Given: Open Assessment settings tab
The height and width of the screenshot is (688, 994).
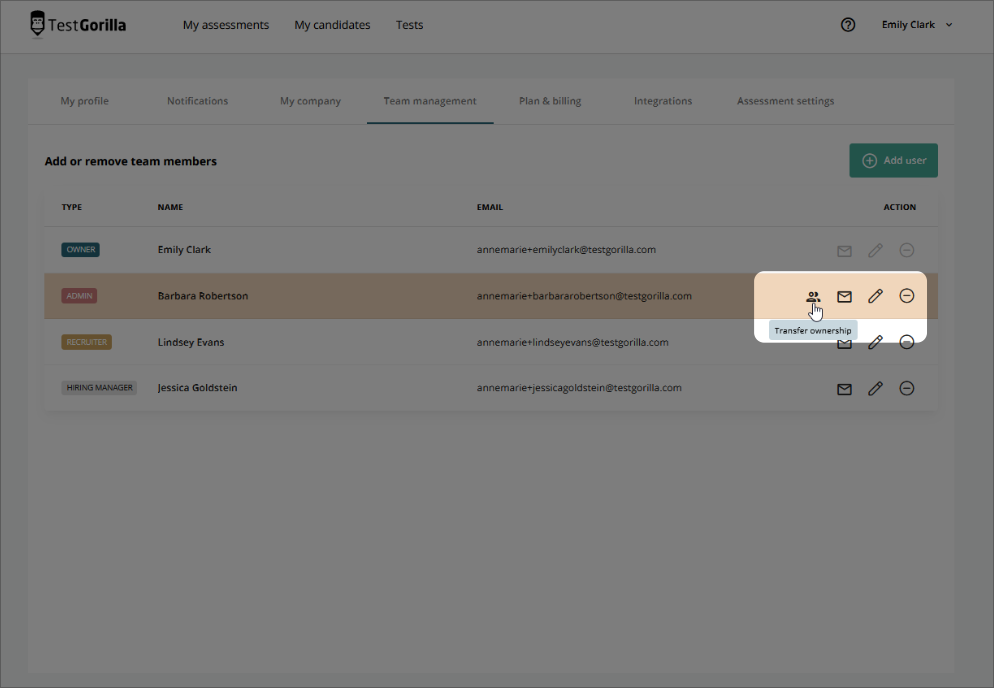Looking at the screenshot, I should [x=785, y=101].
